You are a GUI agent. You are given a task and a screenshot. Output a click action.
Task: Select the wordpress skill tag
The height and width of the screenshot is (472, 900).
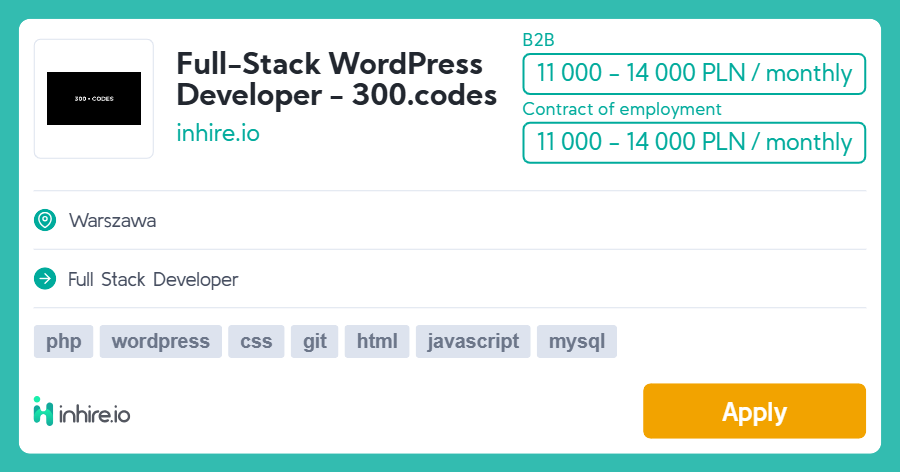(x=161, y=341)
